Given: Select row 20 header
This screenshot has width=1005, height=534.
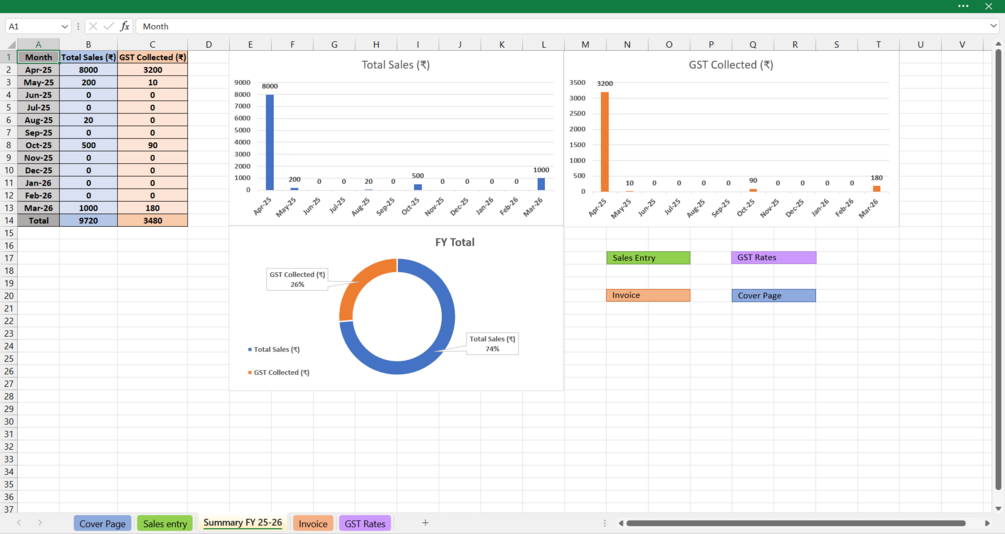Looking at the screenshot, I should pyautogui.click(x=8, y=296).
